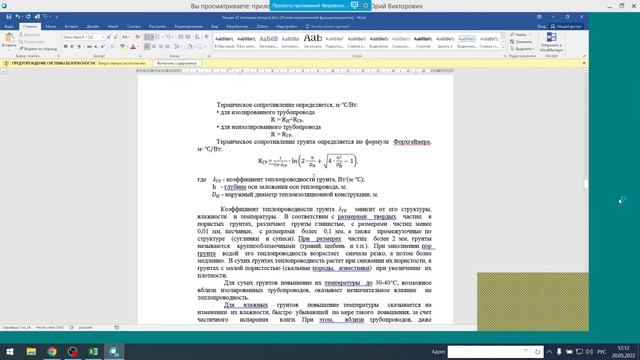Click Find (Найти) in the Editing group

point(519,35)
